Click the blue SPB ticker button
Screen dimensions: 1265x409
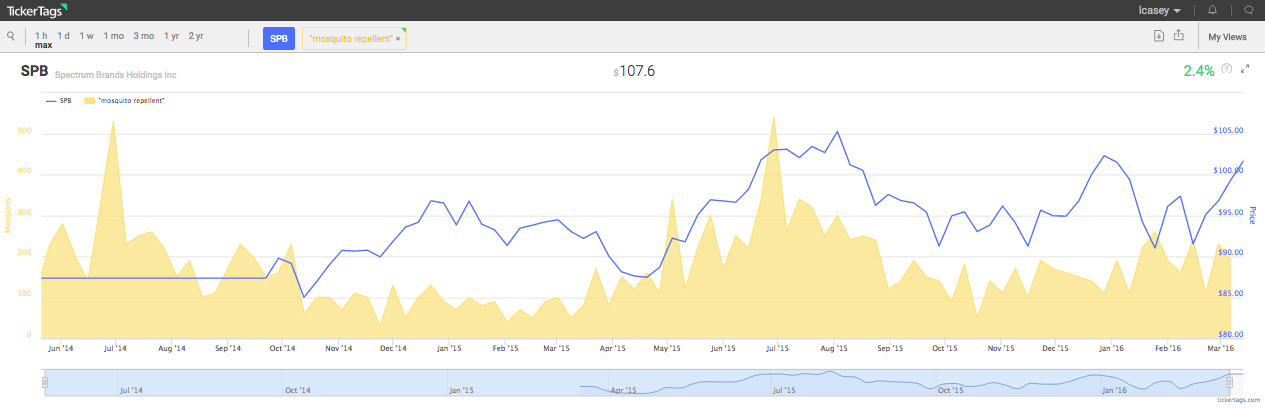[x=279, y=38]
